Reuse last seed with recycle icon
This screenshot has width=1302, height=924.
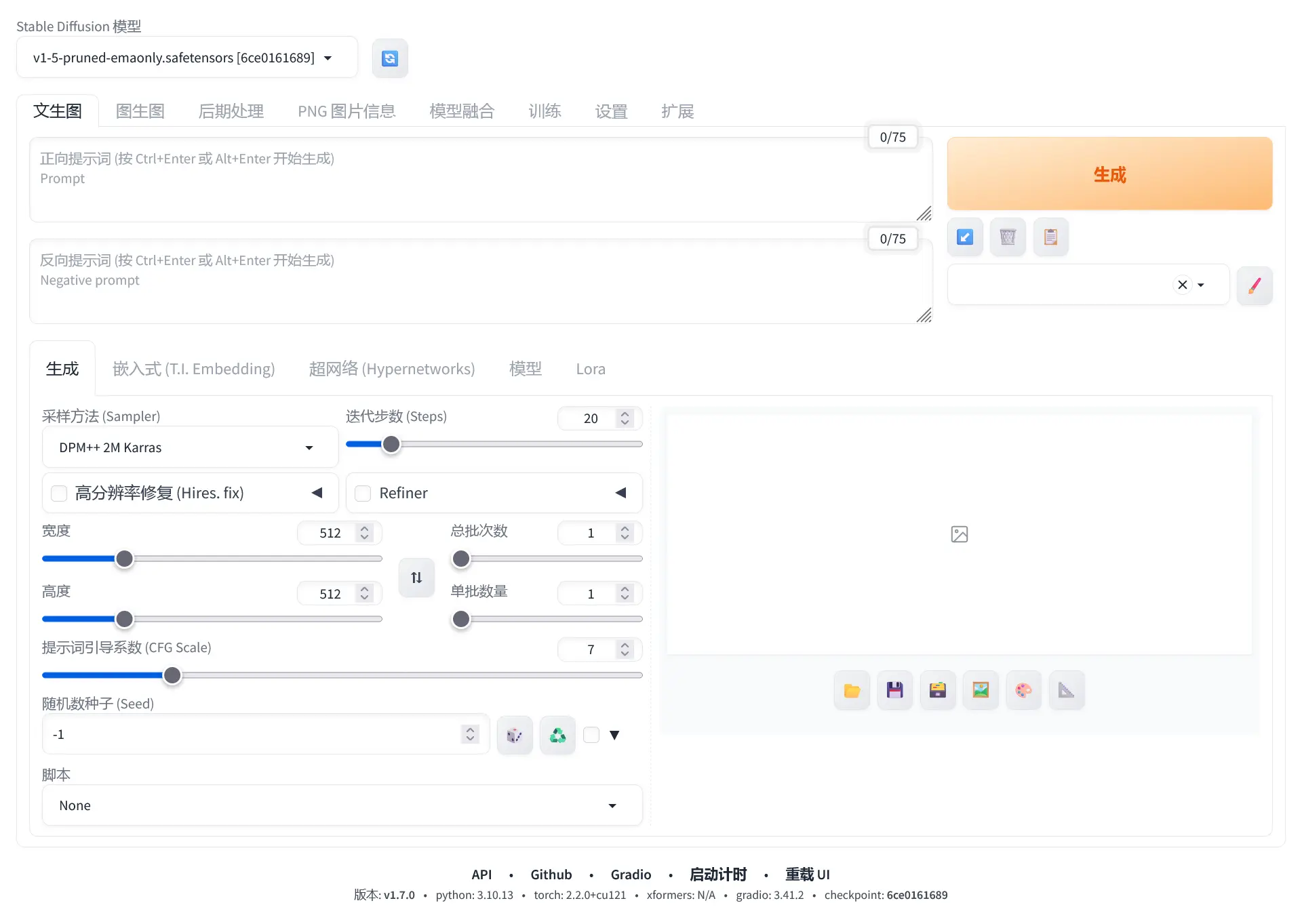click(557, 736)
